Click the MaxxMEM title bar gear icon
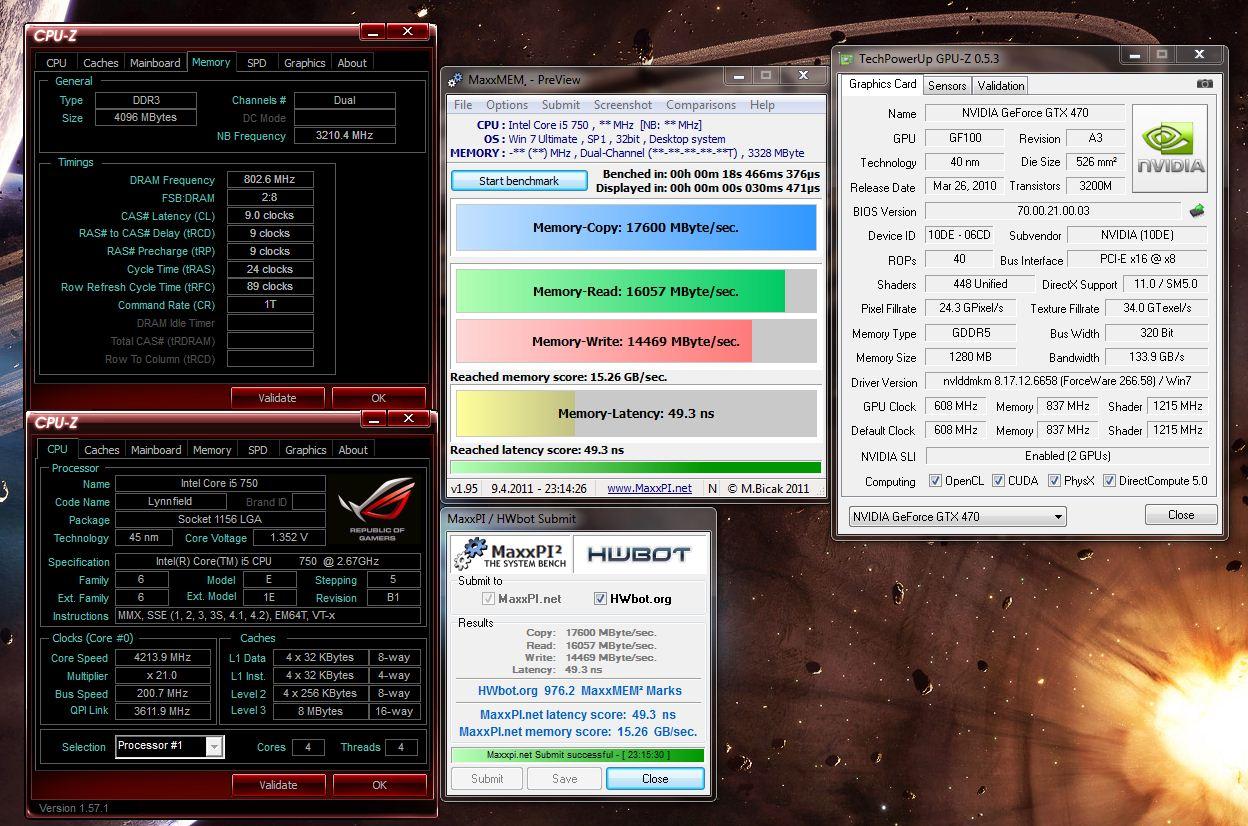 455,79
